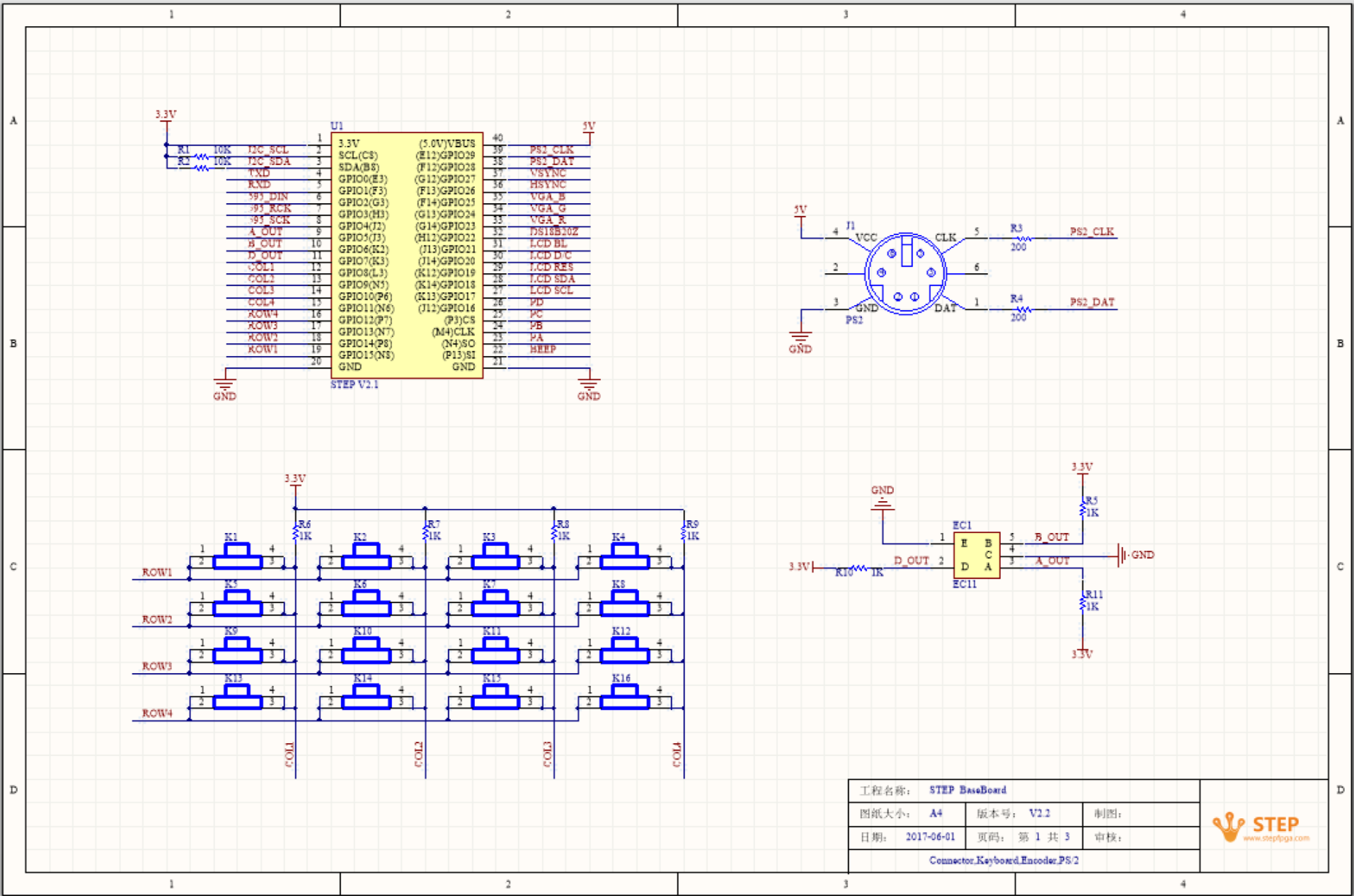
Task: Select the K11 push button symbol
Action: coord(495,650)
